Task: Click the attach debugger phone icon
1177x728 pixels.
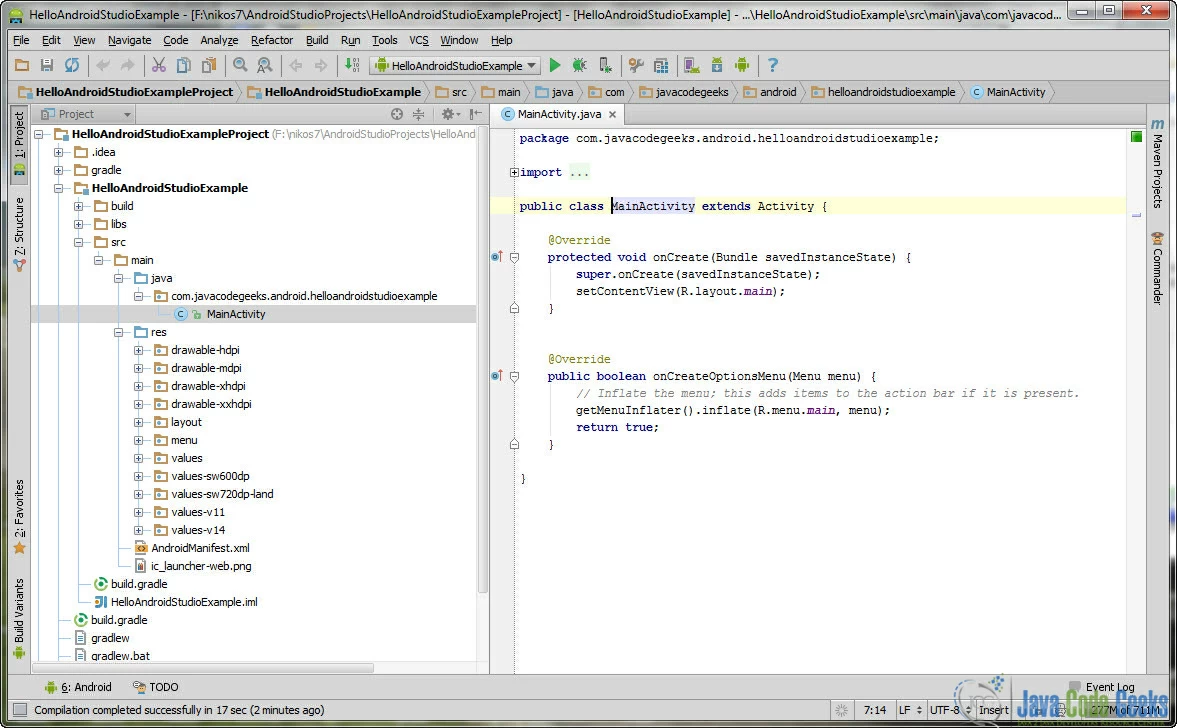Action: tap(605, 65)
